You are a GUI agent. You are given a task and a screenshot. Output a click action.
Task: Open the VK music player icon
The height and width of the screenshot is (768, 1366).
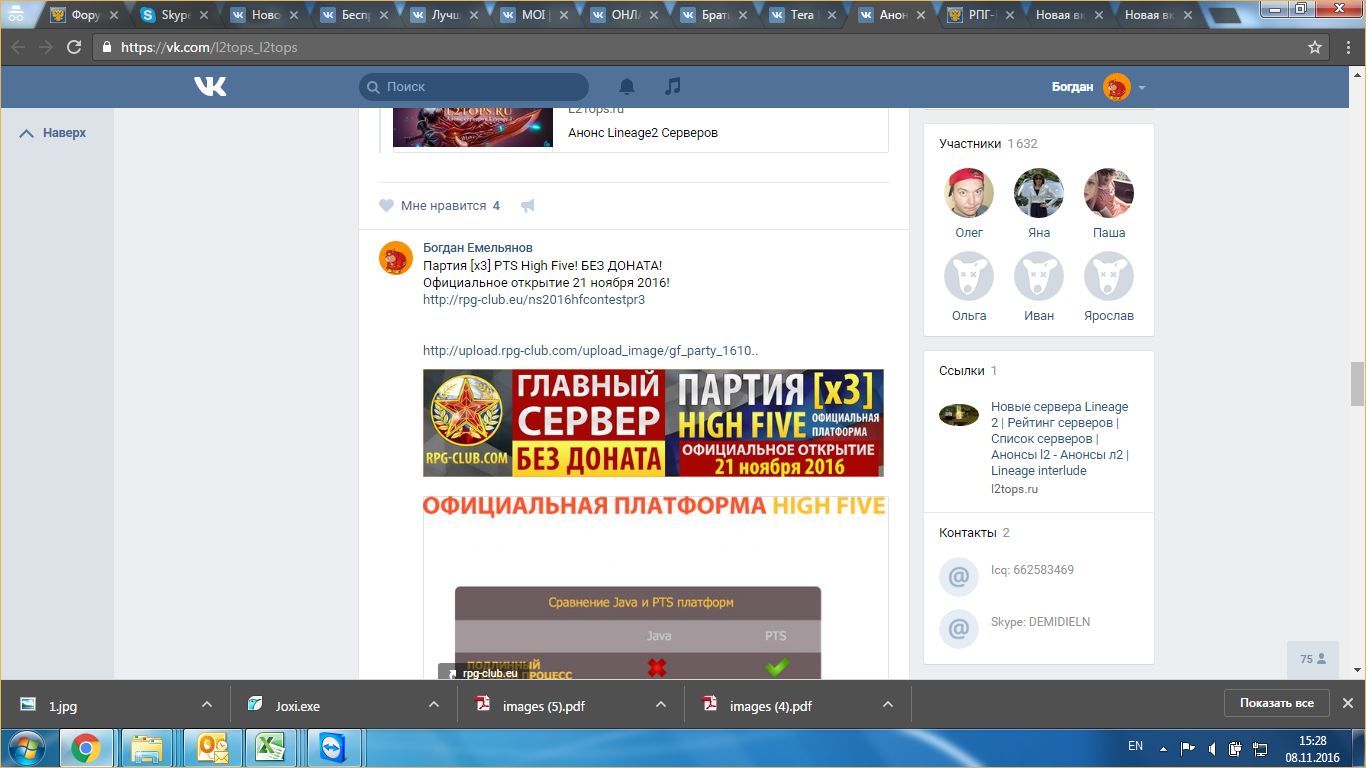tap(673, 87)
